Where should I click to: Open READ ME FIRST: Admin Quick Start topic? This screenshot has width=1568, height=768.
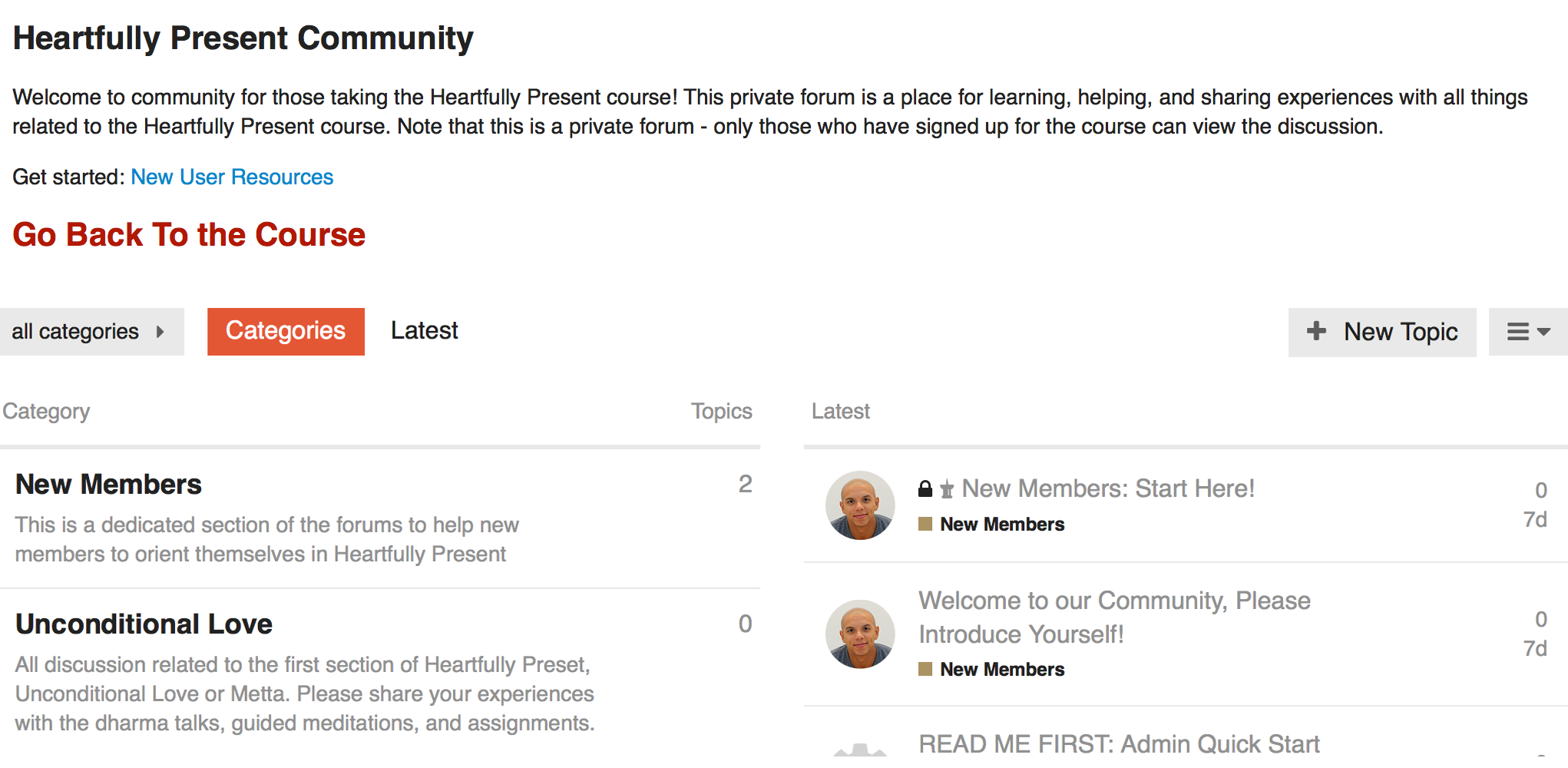coord(1119,744)
